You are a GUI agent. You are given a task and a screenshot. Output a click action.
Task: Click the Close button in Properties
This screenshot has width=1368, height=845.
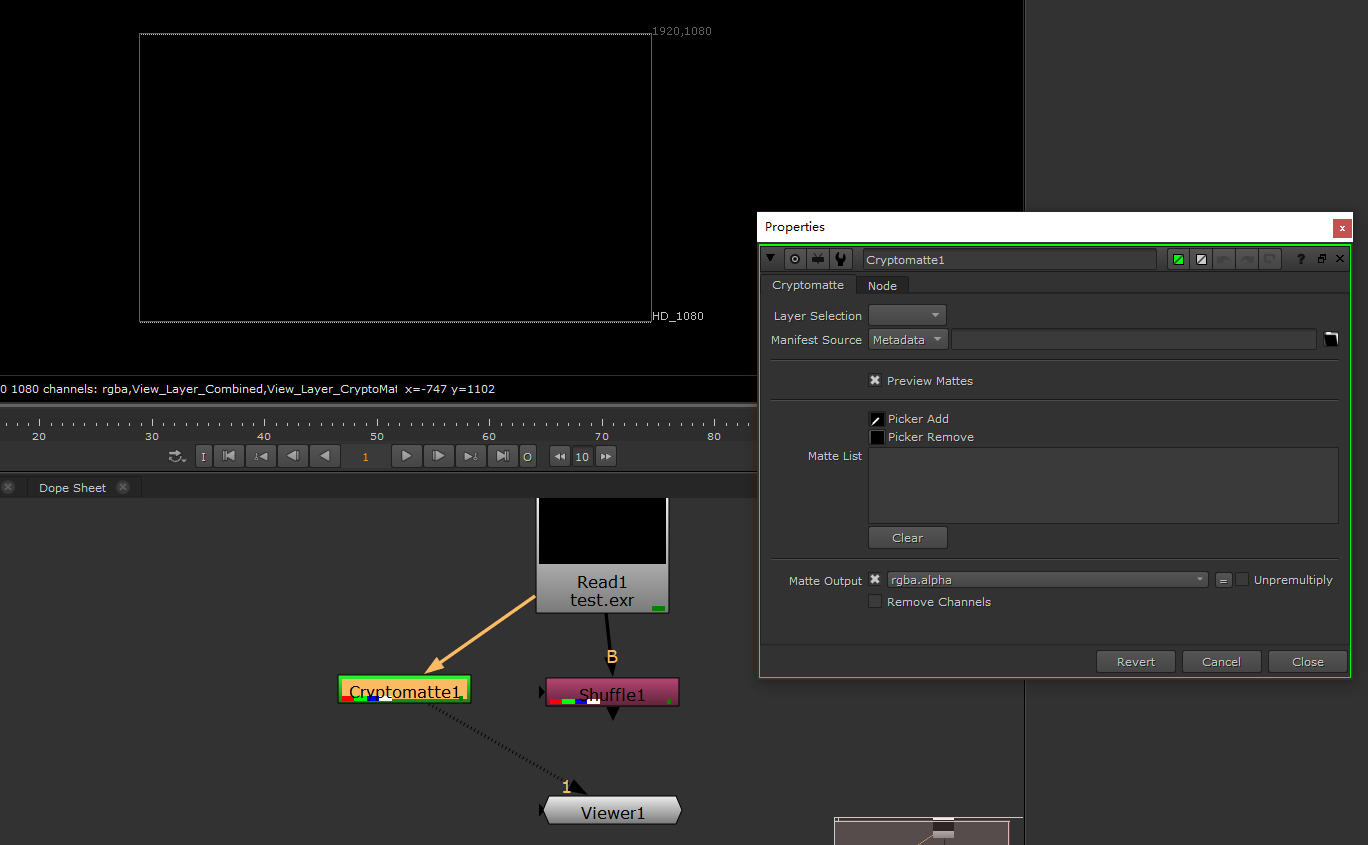[x=1307, y=662]
